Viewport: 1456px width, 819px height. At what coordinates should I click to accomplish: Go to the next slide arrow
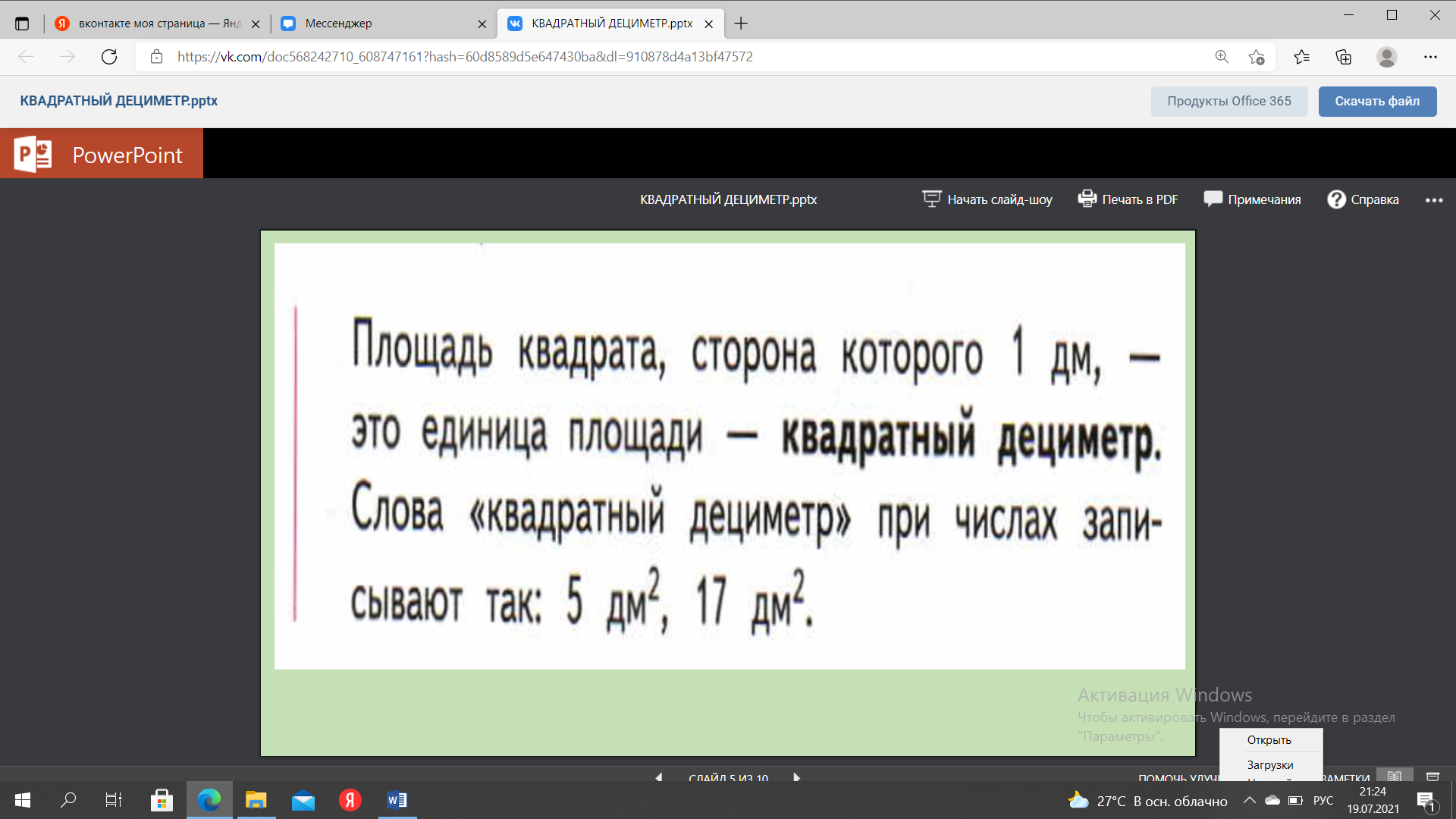tap(796, 777)
